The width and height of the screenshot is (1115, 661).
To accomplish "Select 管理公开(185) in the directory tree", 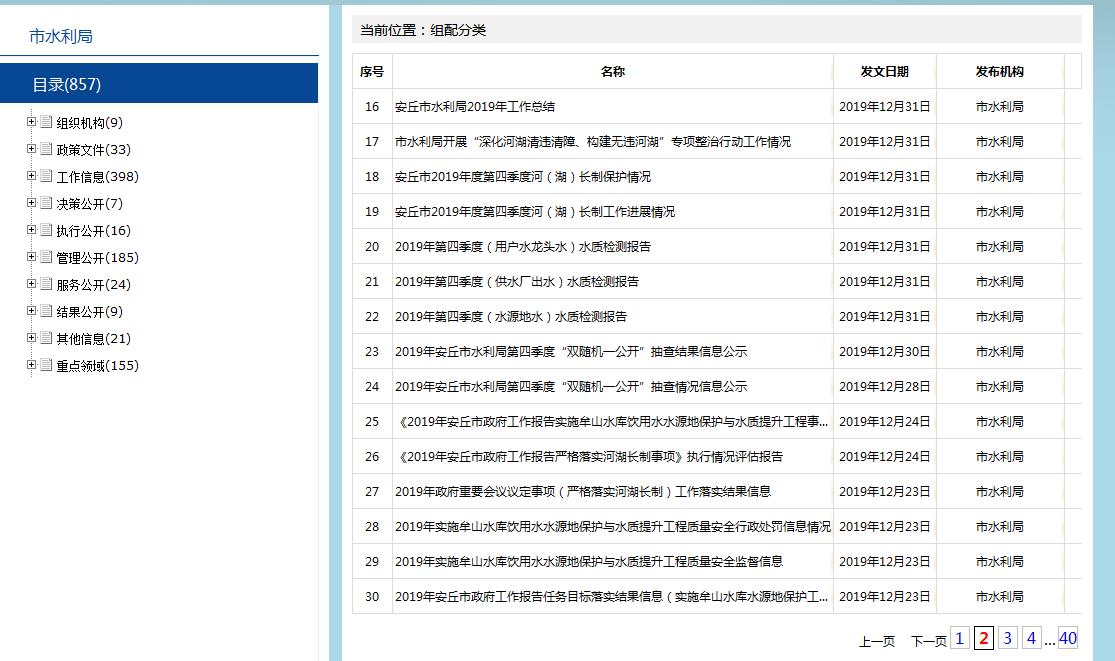I will coord(97,258).
